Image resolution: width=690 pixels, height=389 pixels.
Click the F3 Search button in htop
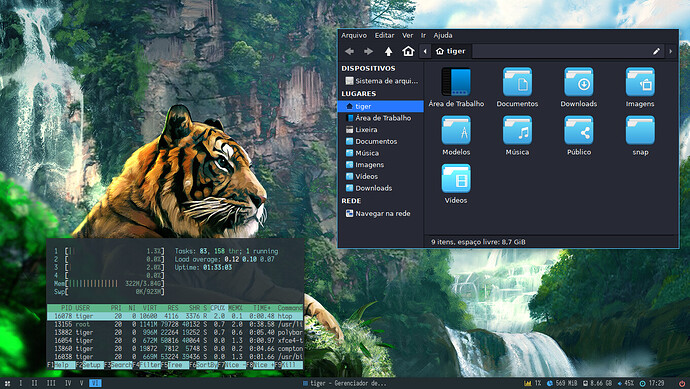point(118,365)
